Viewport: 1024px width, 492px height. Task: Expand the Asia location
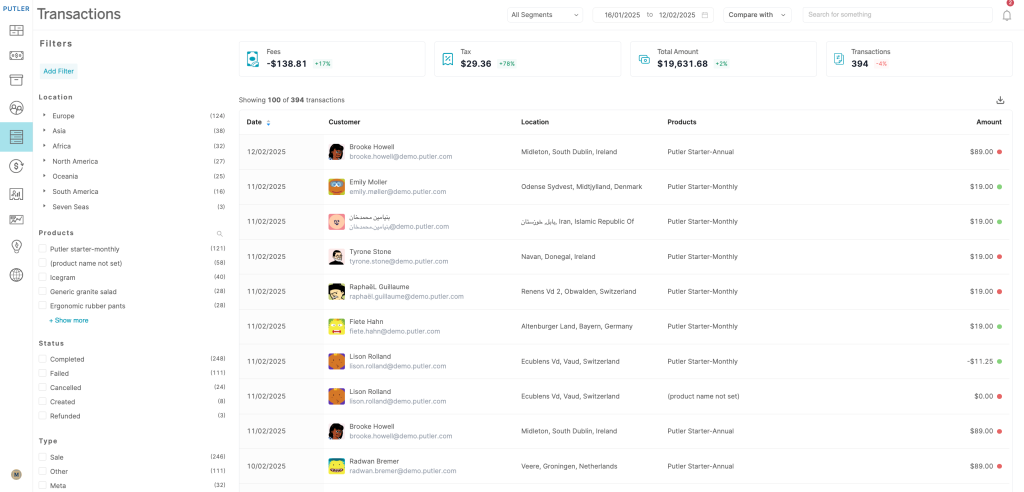point(44,130)
